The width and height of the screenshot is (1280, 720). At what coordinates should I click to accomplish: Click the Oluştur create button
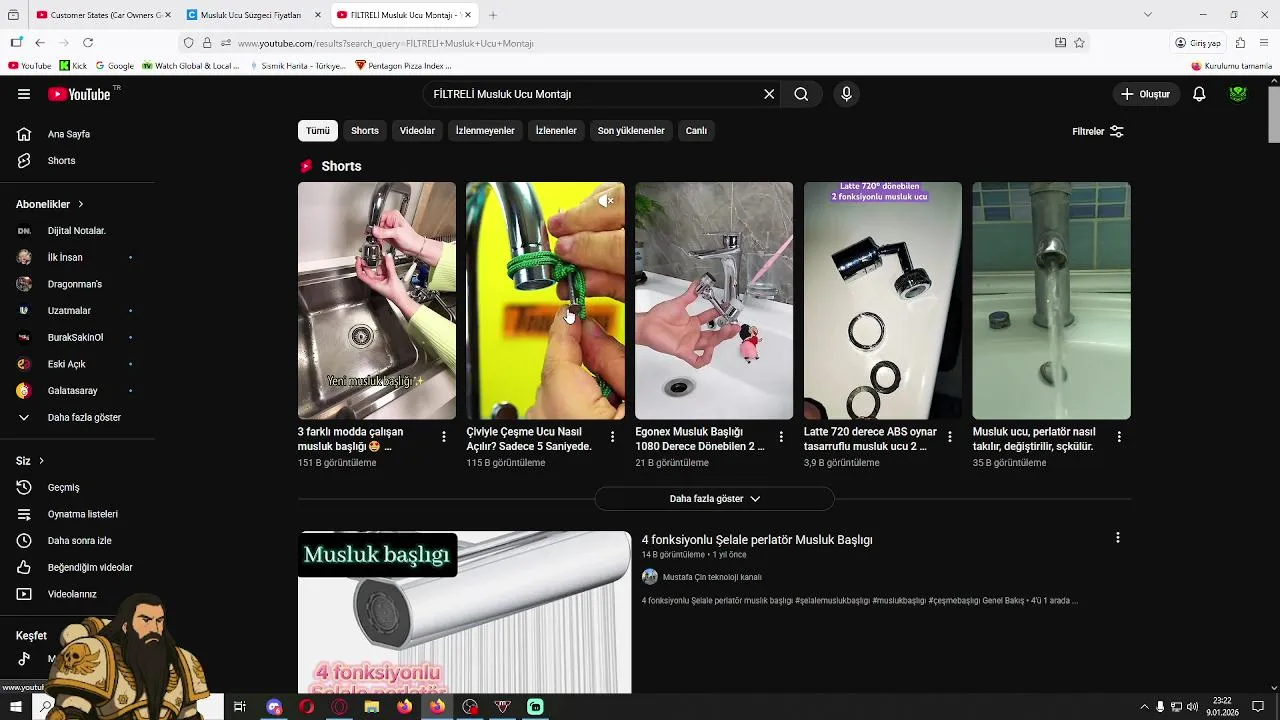pos(1146,94)
